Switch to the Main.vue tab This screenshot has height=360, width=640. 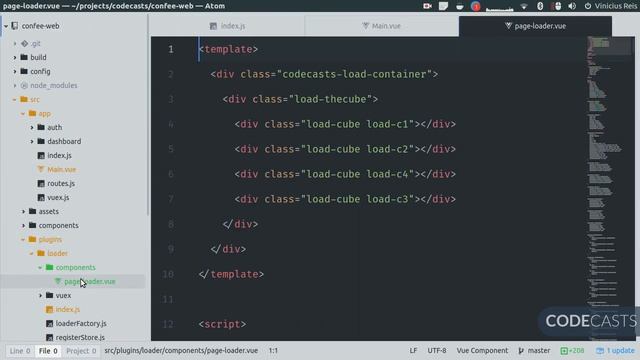point(382,26)
